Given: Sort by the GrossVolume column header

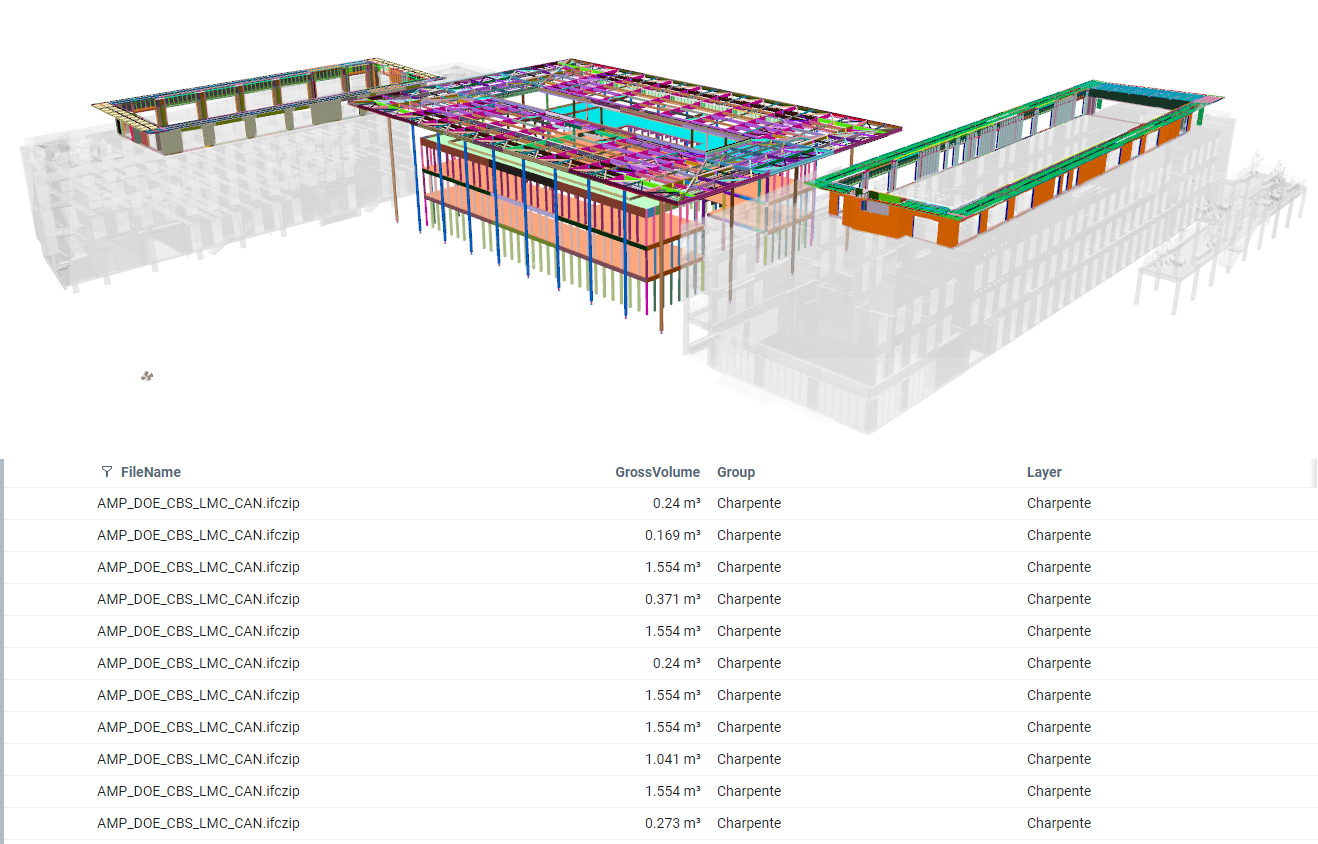Looking at the screenshot, I should coord(657,472).
